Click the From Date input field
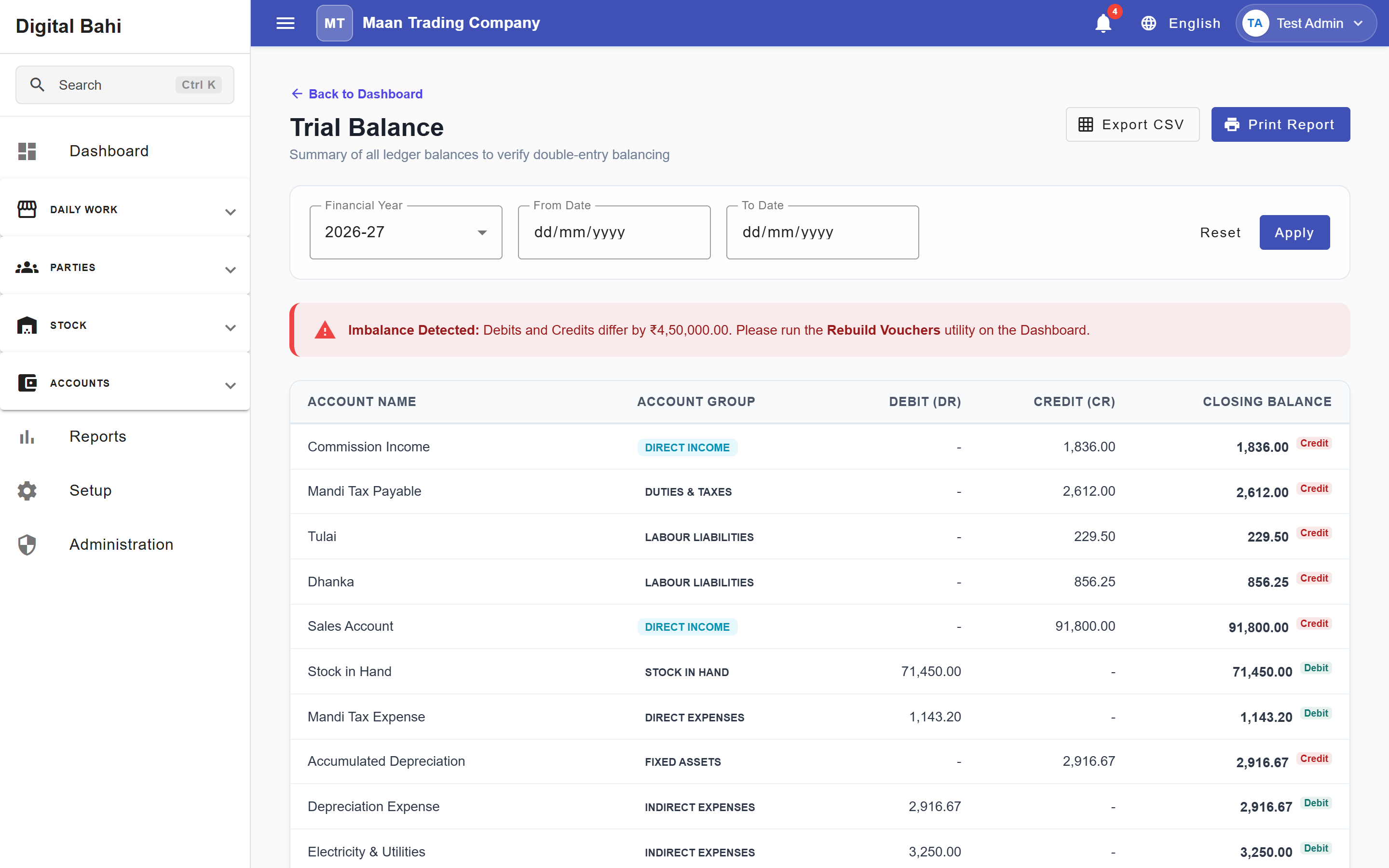This screenshot has height=868, width=1389. point(614,232)
